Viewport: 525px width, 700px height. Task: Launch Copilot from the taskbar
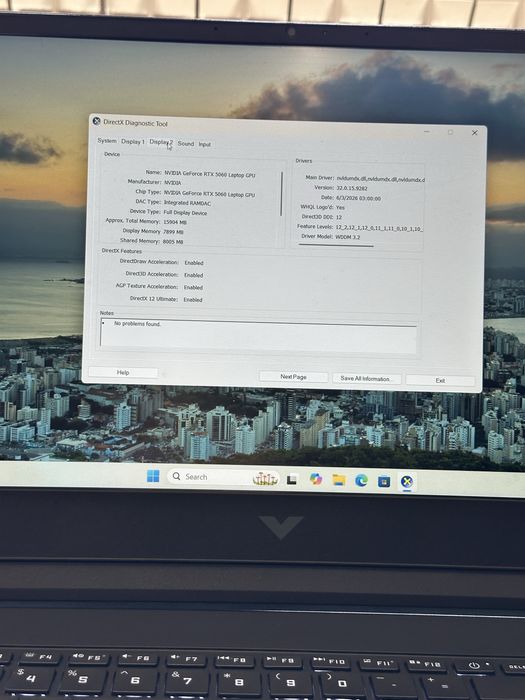pyautogui.click(x=316, y=479)
